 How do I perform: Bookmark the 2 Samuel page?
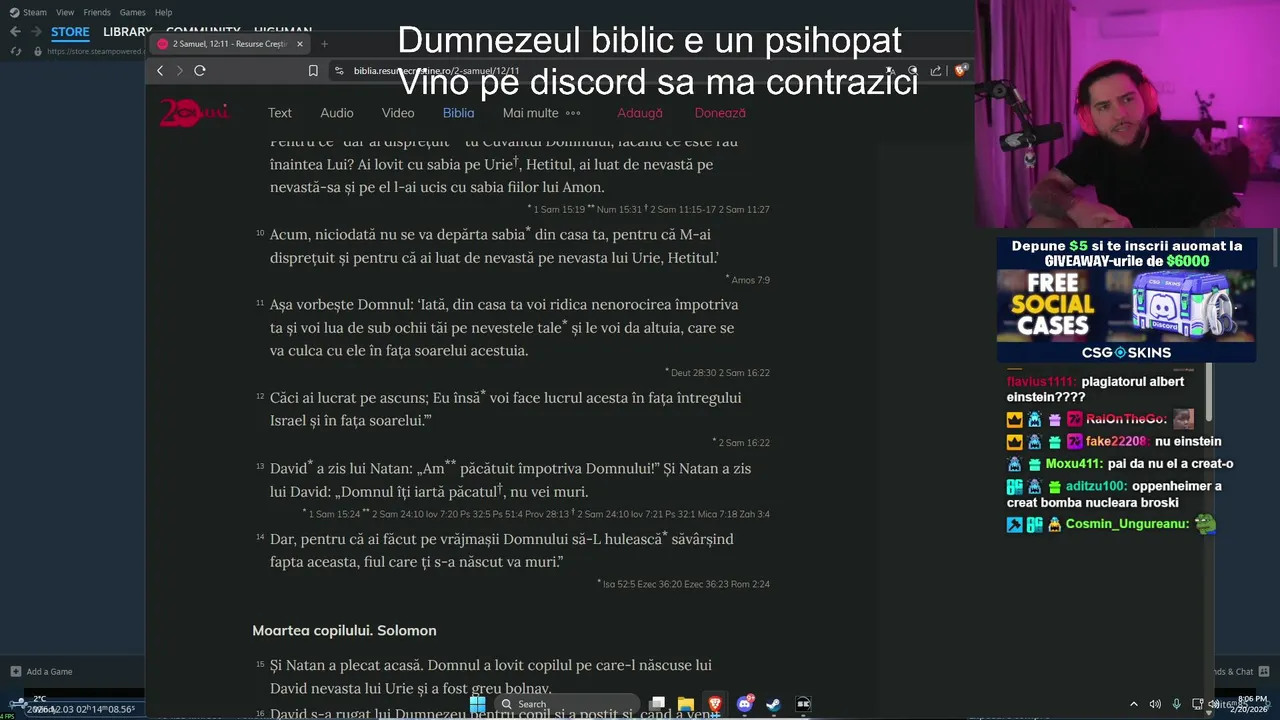pos(313,70)
